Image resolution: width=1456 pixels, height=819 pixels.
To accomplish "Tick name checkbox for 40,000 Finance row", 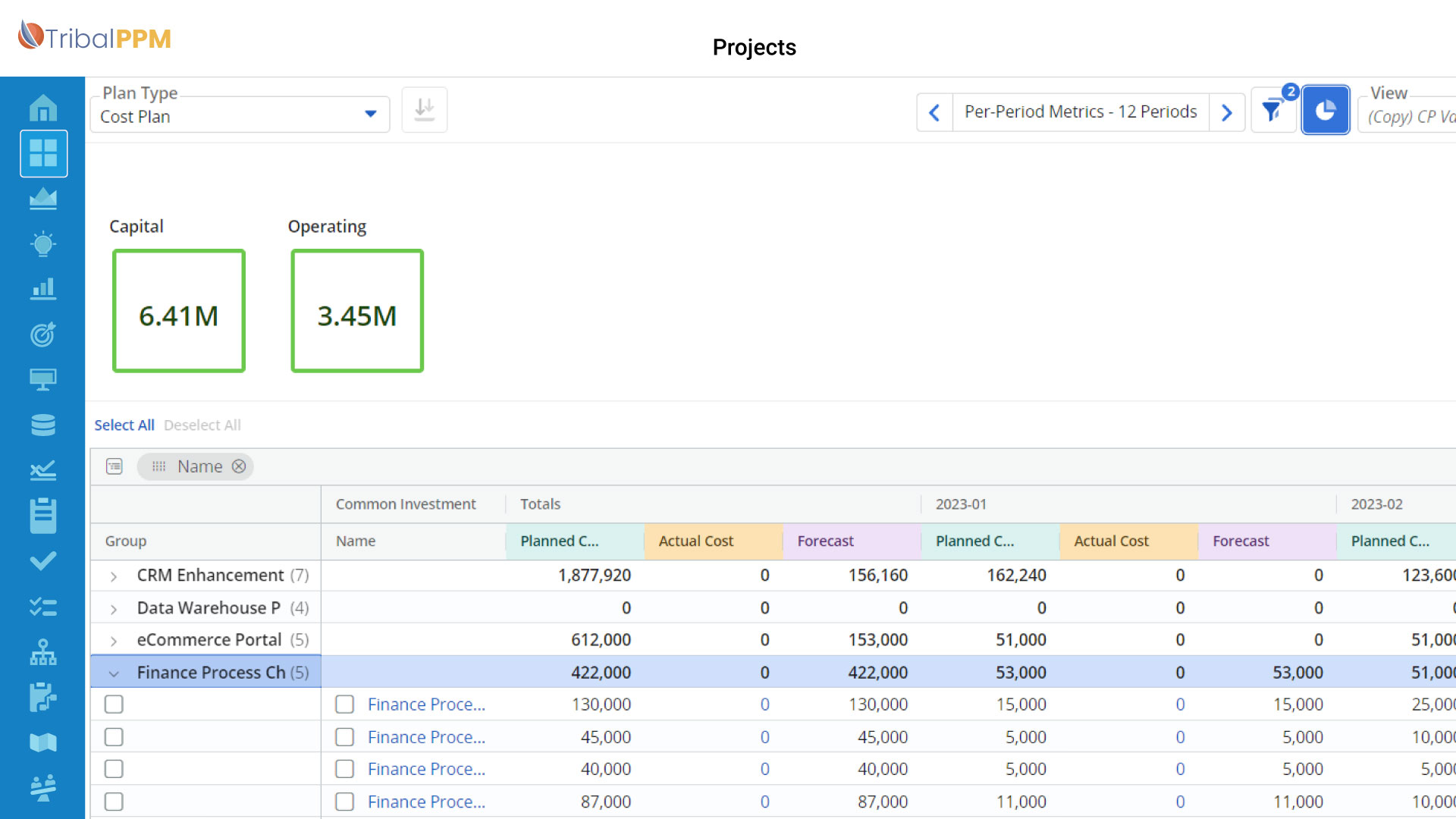I will click(x=345, y=769).
